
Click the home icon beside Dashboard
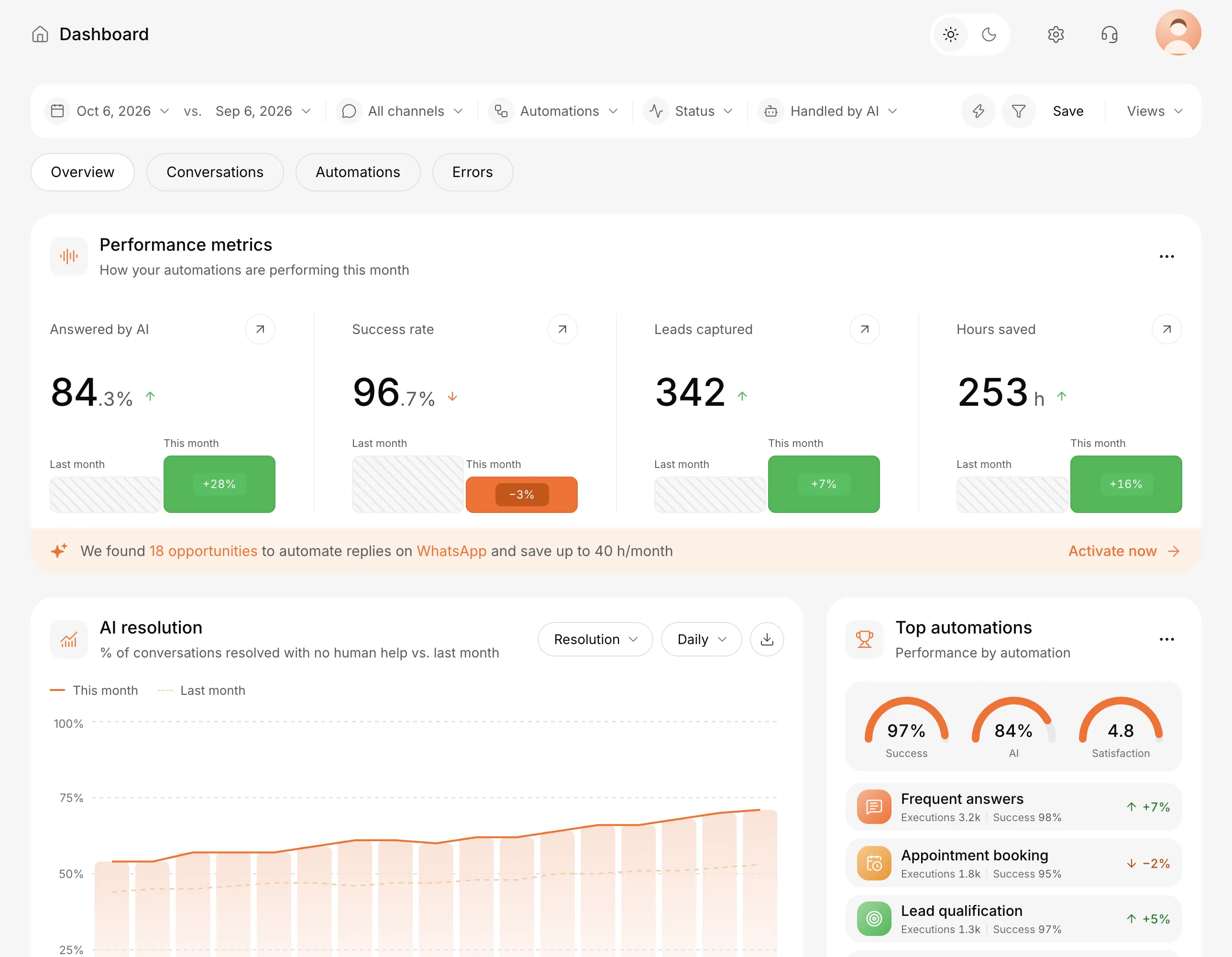pyautogui.click(x=40, y=34)
